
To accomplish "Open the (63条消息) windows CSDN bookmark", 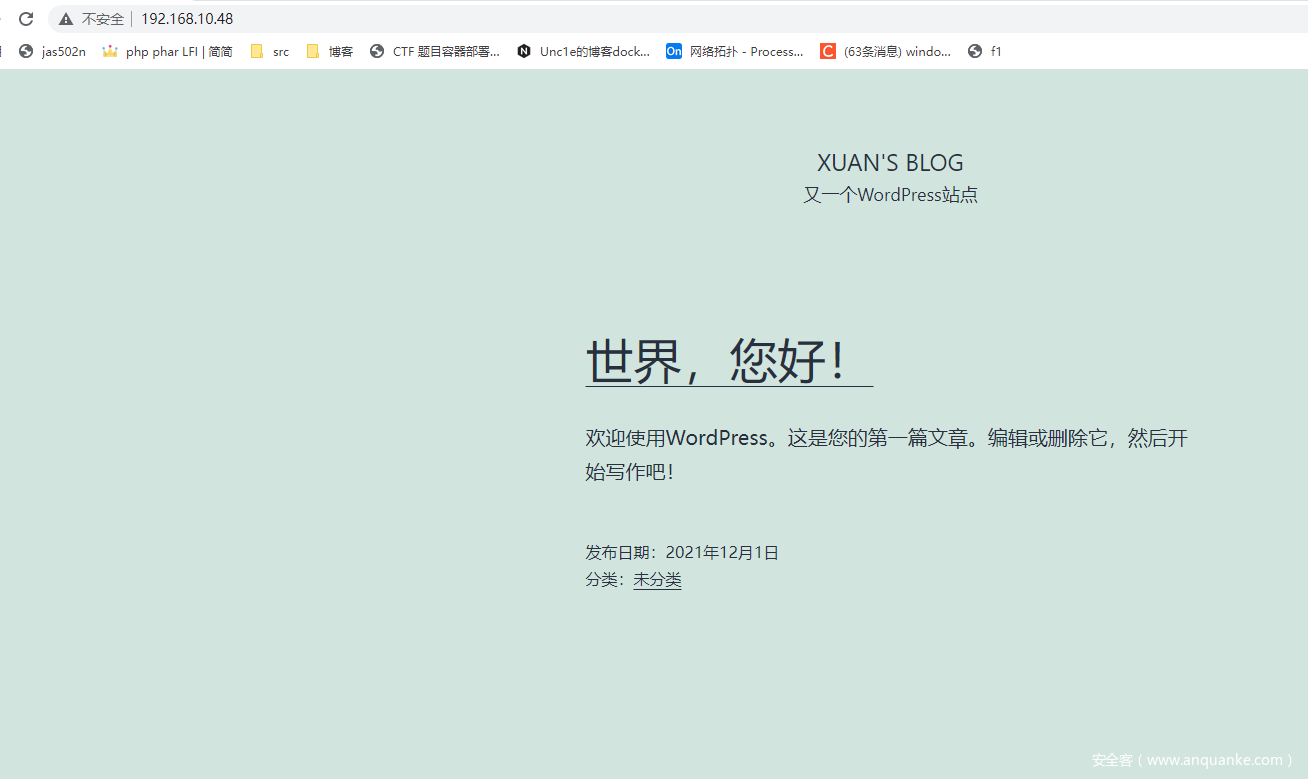I will coord(886,51).
